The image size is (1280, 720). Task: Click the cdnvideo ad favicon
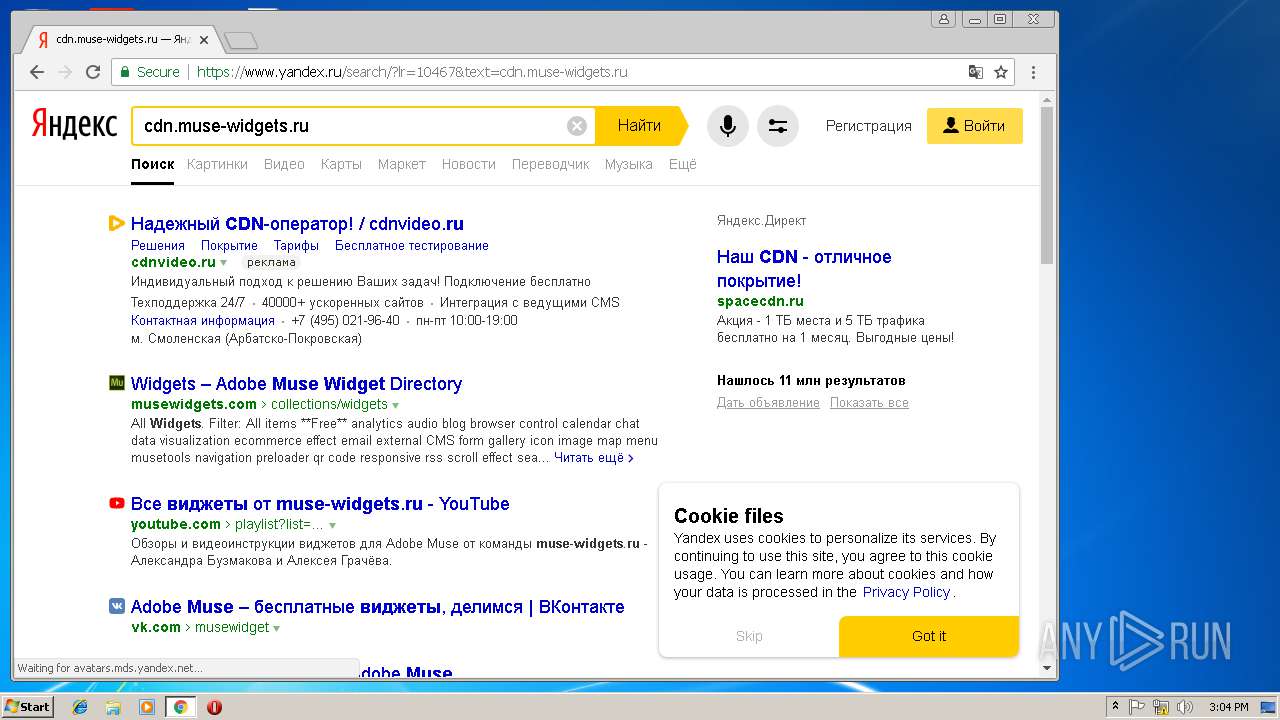pyautogui.click(x=116, y=224)
